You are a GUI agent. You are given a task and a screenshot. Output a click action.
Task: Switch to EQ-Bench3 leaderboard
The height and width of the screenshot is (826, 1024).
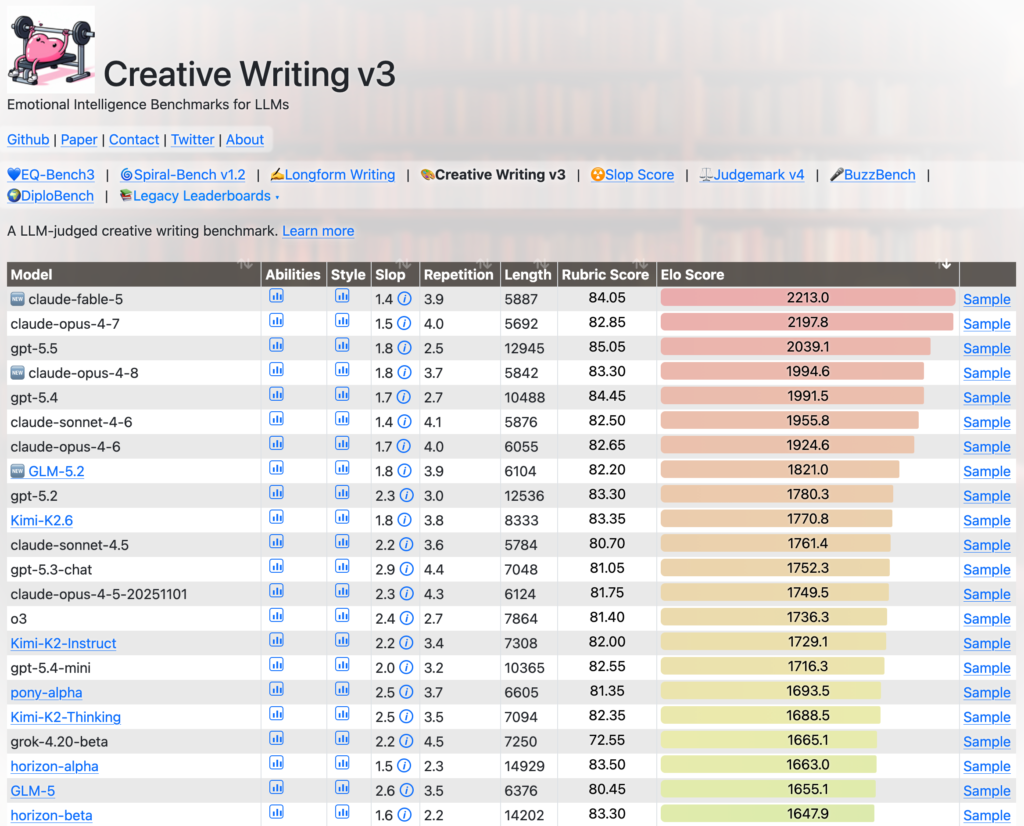click(51, 175)
